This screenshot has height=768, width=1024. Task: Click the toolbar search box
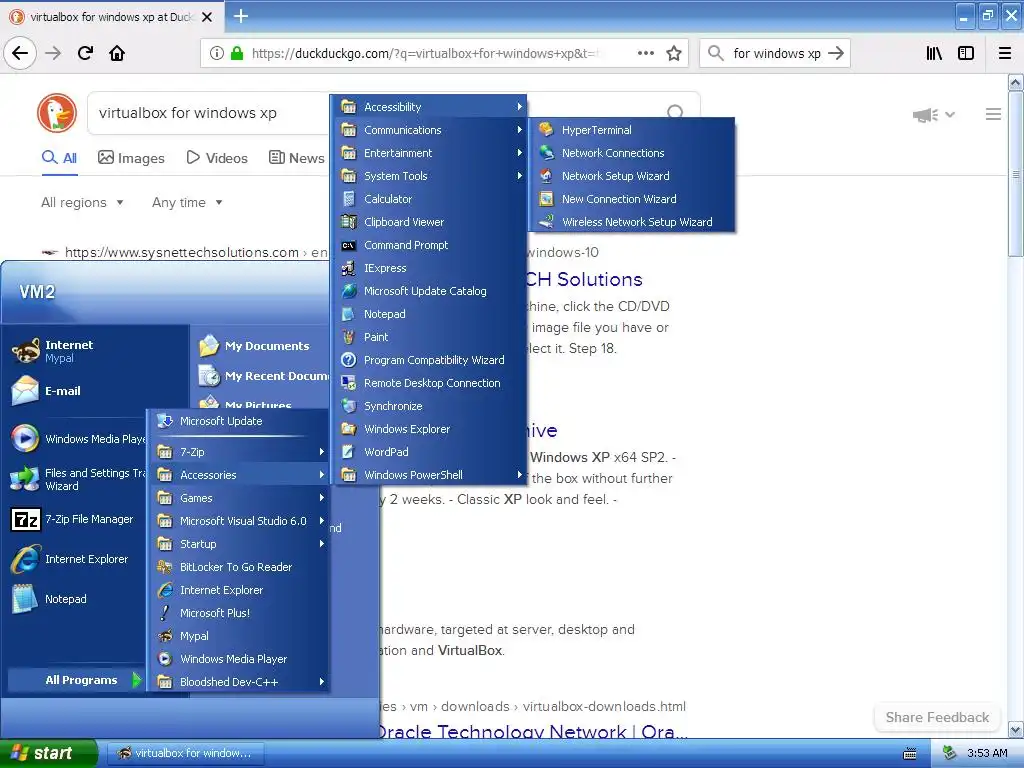[775, 53]
